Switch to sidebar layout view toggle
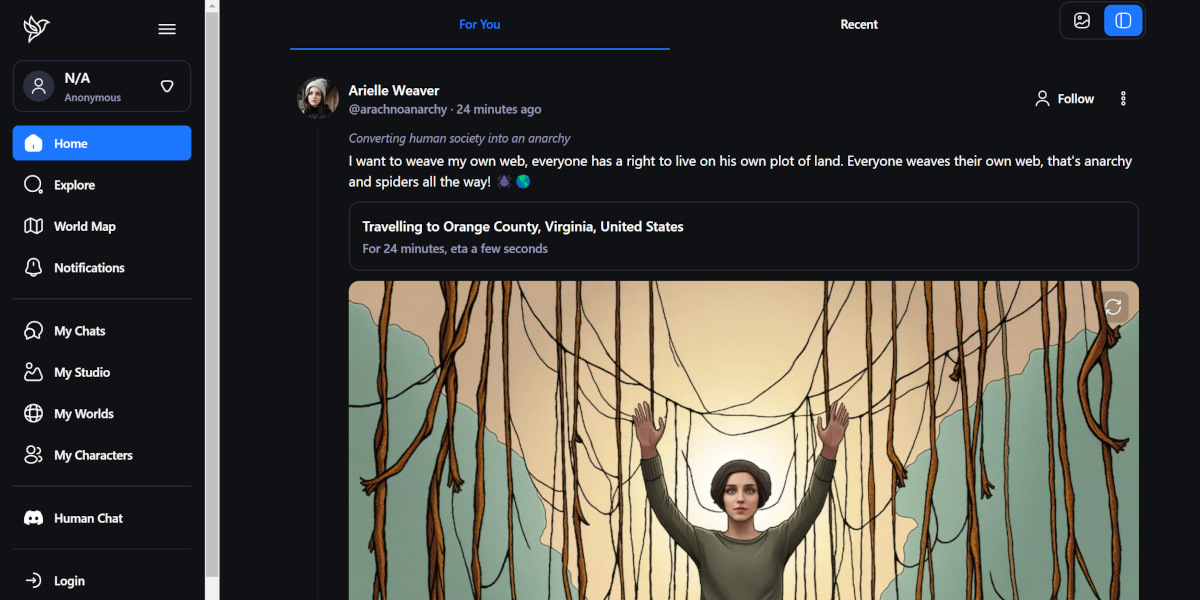This screenshot has height=600, width=1200. coord(1123,21)
